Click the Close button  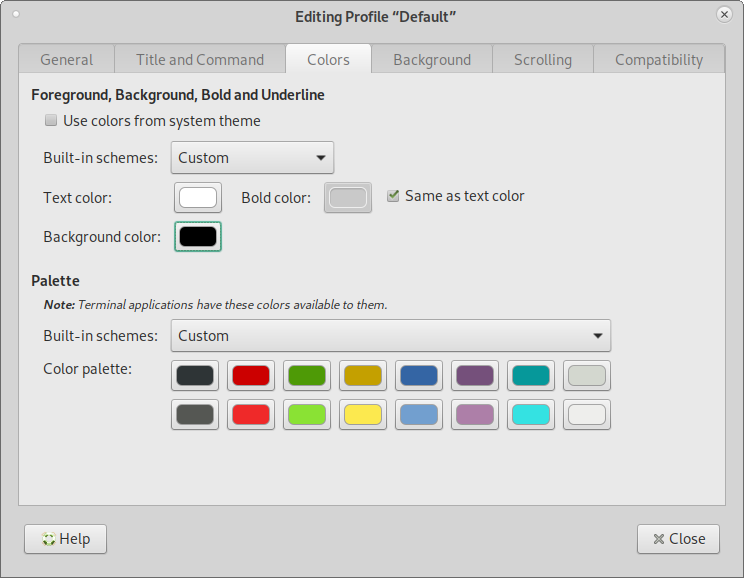pos(679,539)
